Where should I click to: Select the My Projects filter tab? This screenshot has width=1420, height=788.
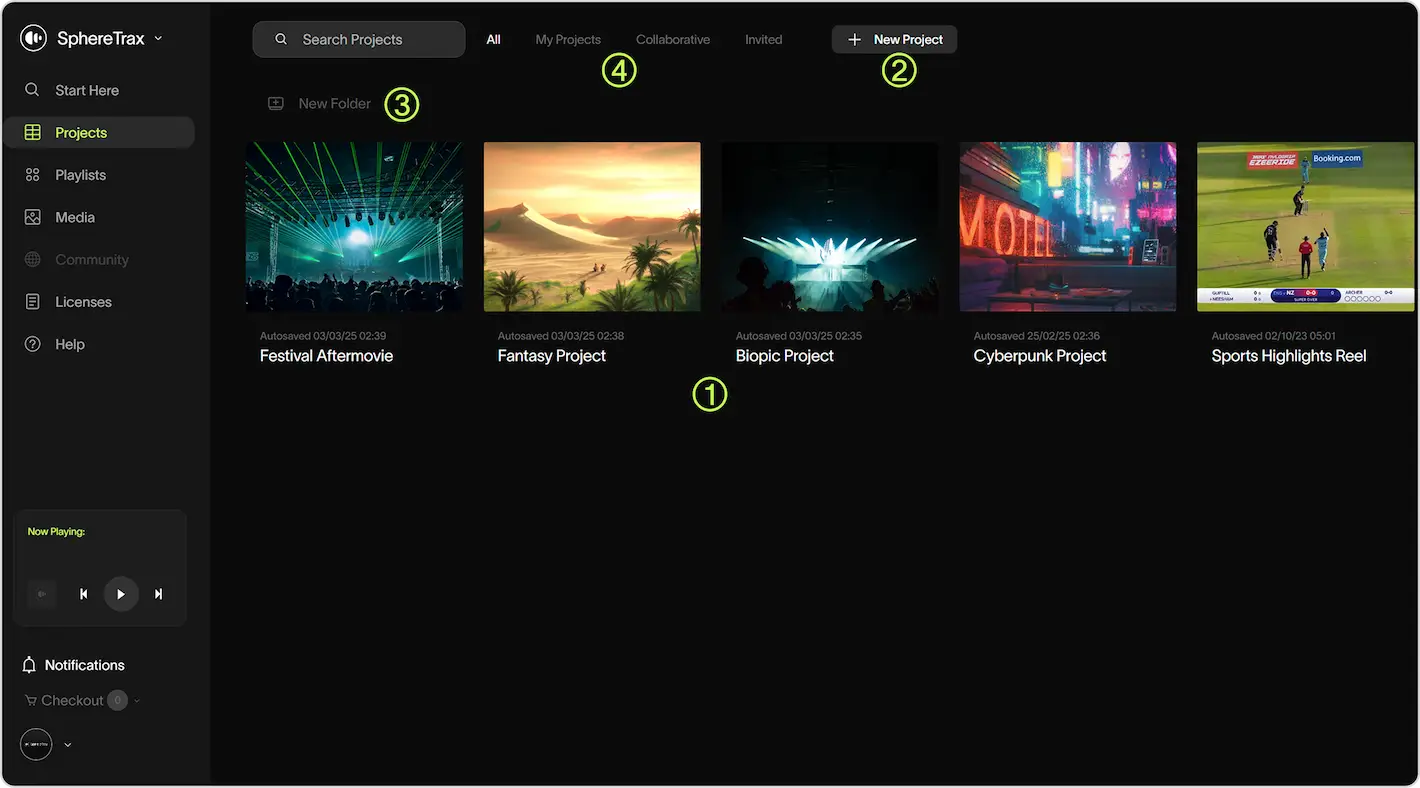(x=568, y=39)
